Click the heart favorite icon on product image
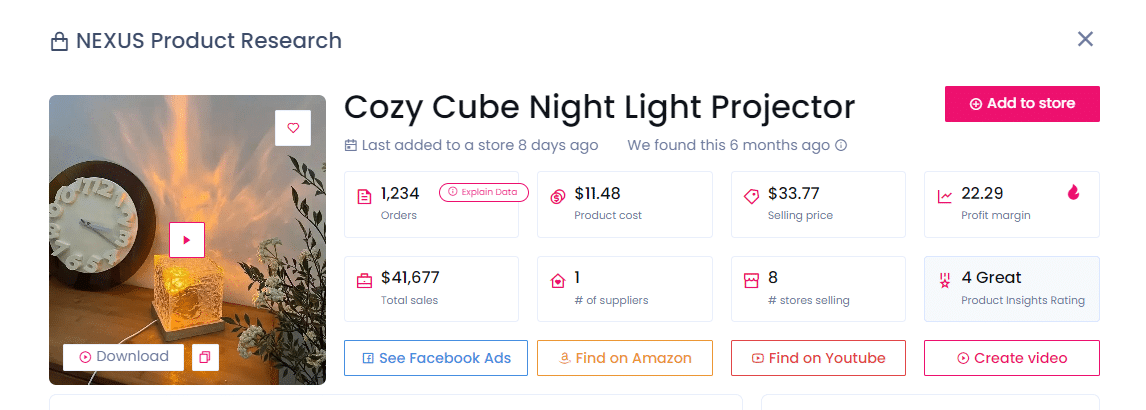 (x=293, y=128)
